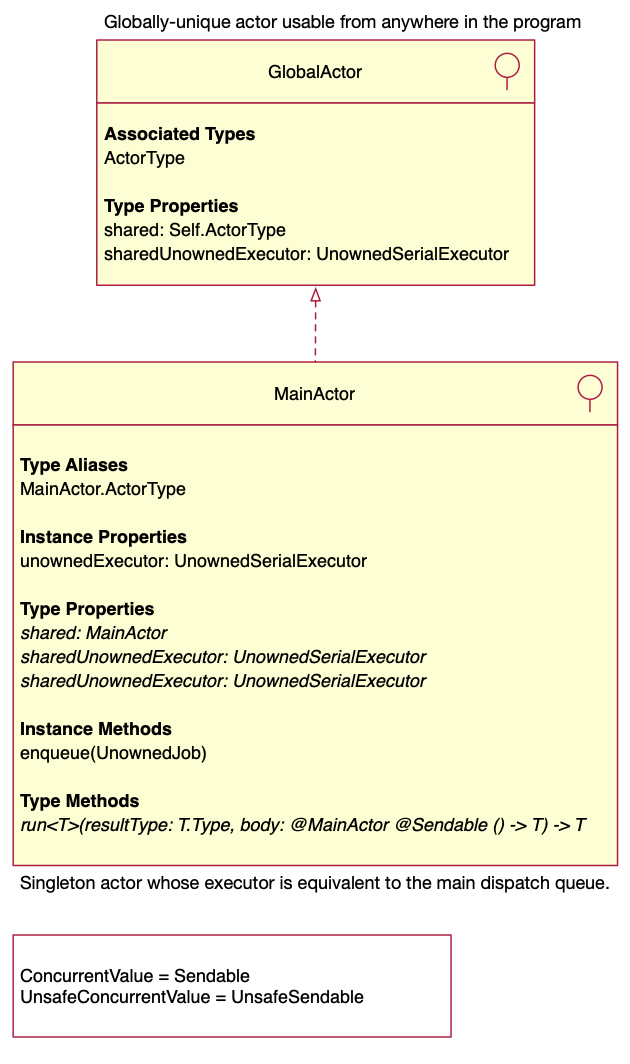Select the ActorType associated type entry
The width and height of the screenshot is (630, 1064).
145,158
